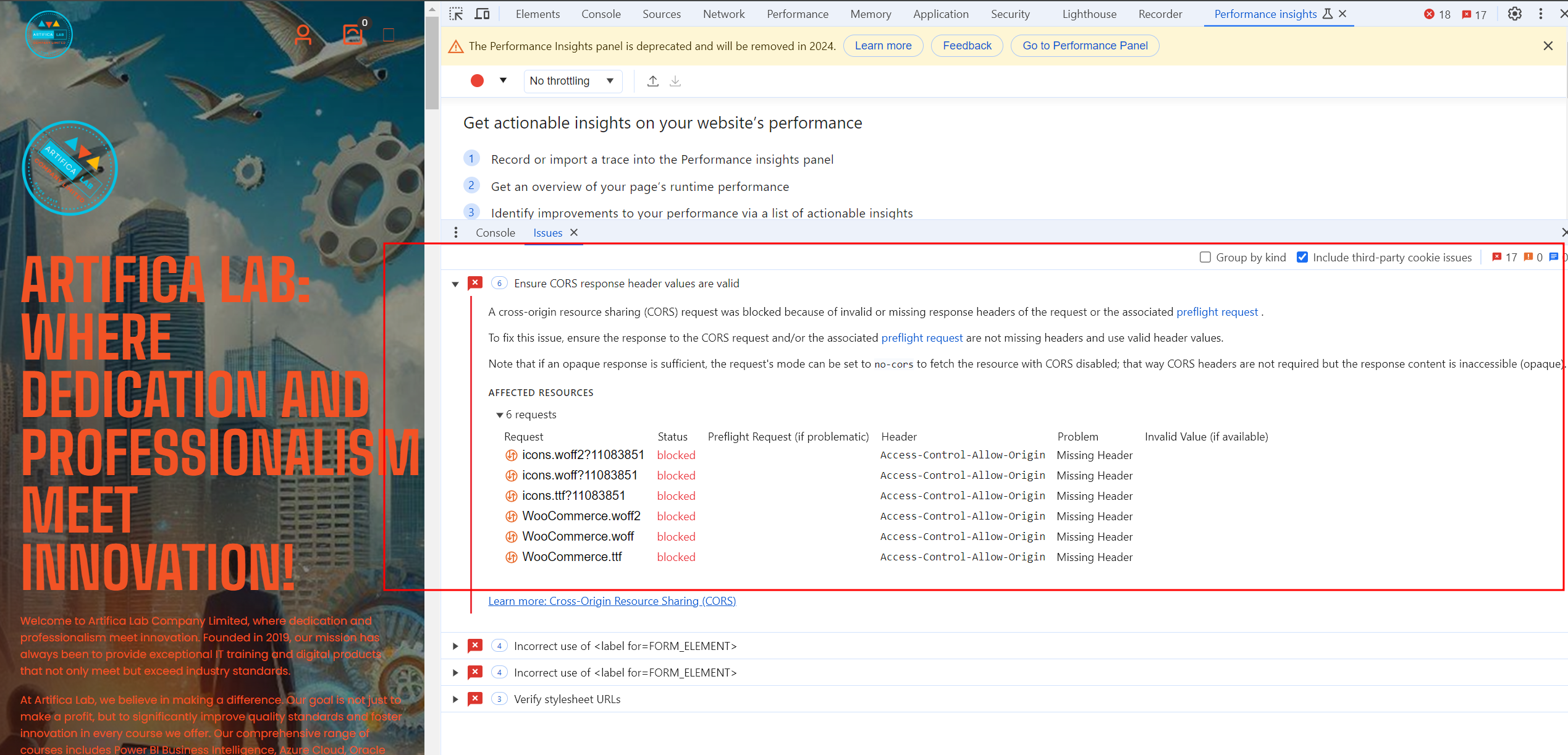This screenshot has width=1568, height=755.
Task: Click the WooCommerce.woff2 request name
Action: [x=581, y=517]
